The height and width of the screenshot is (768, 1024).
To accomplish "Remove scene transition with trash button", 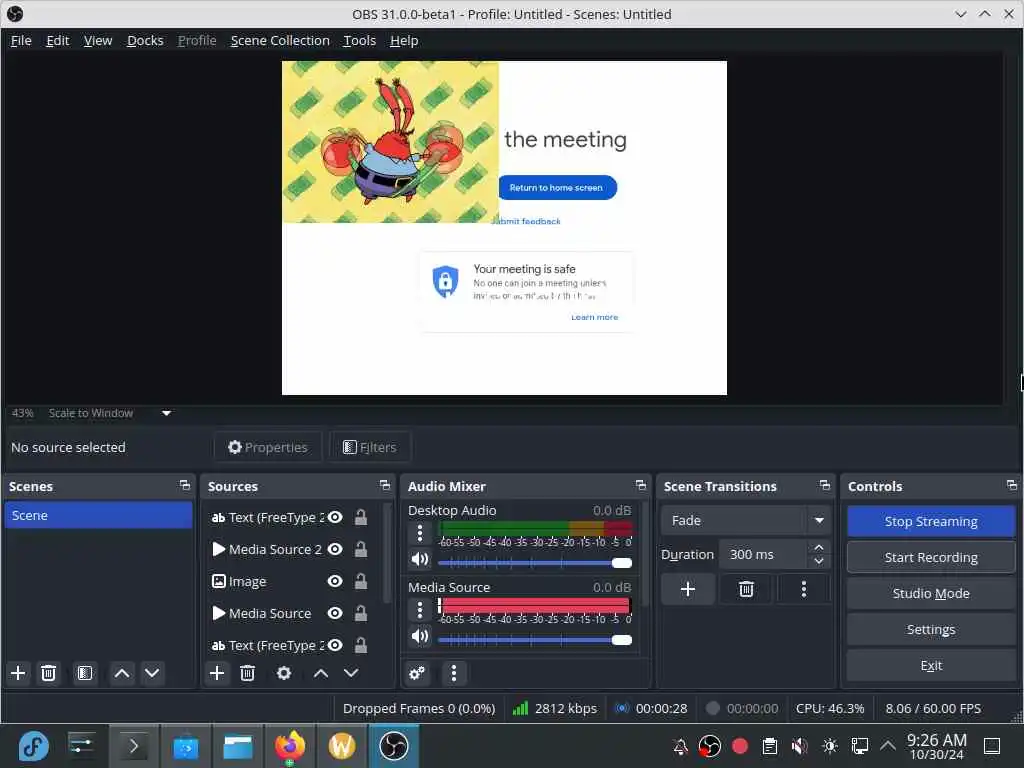I will (746, 590).
